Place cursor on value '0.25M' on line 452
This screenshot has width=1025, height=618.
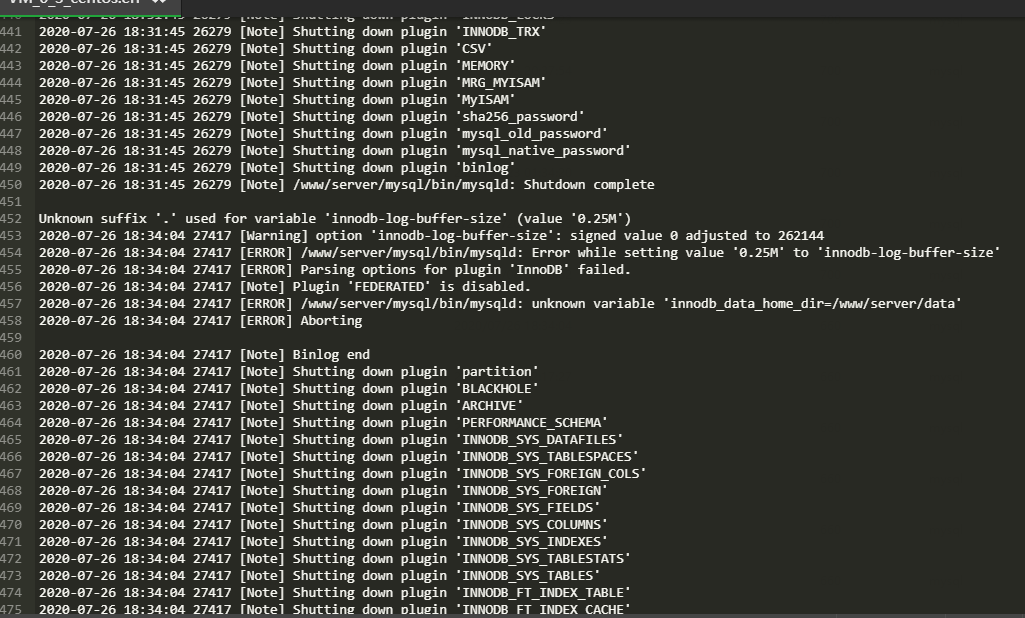click(597, 218)
